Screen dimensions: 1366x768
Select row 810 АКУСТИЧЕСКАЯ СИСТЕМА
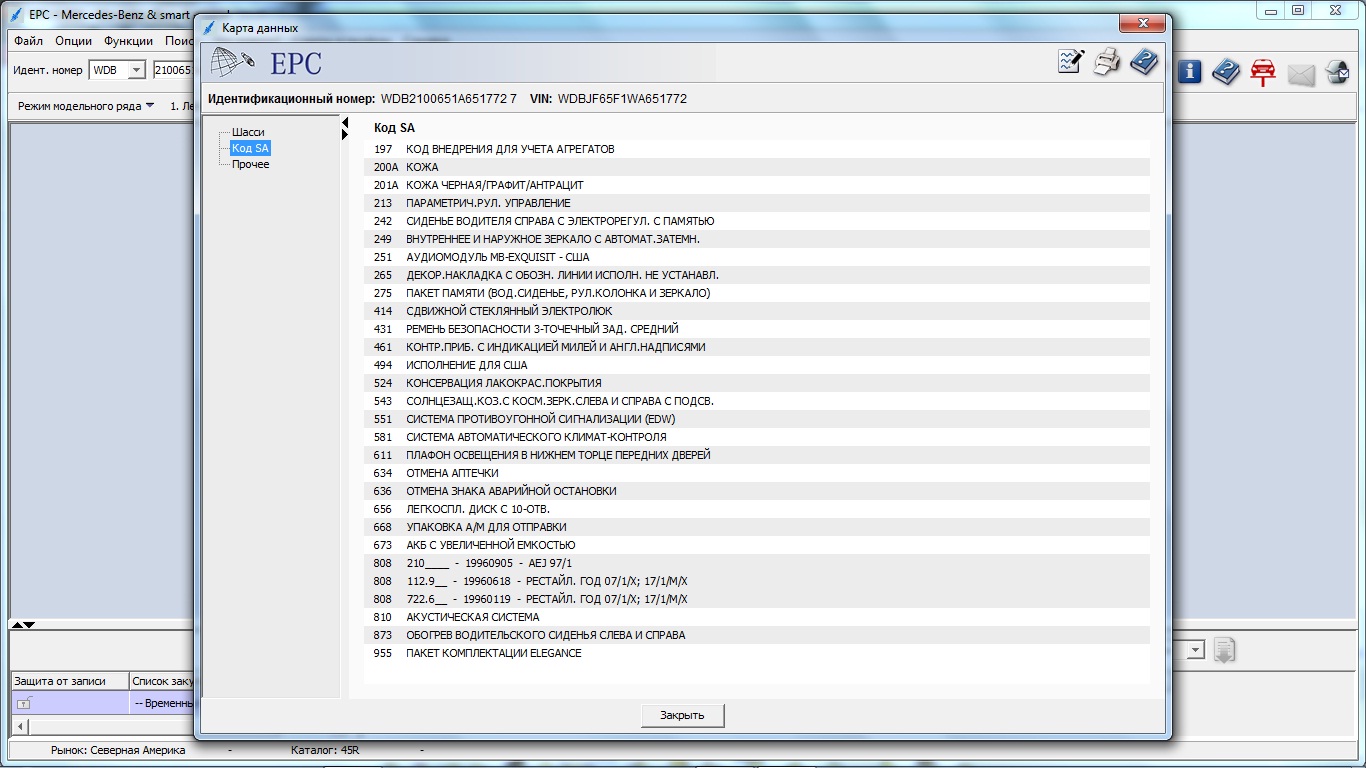pyautogui.click(x=757, y=617)
